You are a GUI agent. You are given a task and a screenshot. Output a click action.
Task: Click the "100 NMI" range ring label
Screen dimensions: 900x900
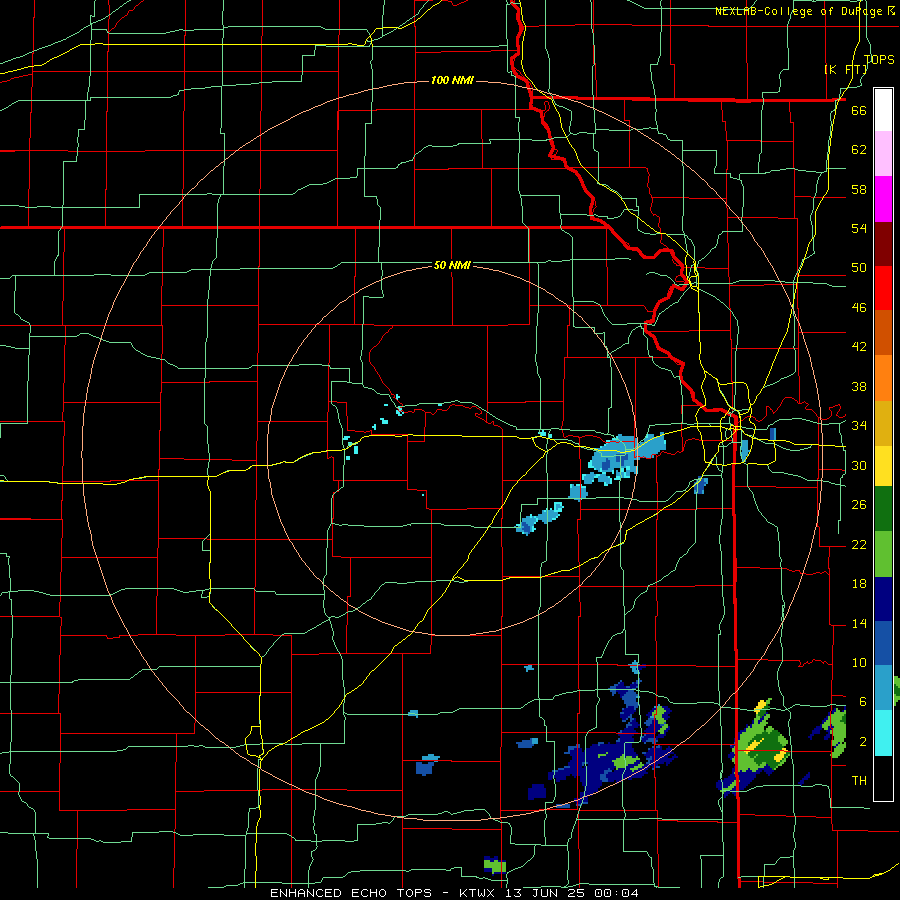452,80
